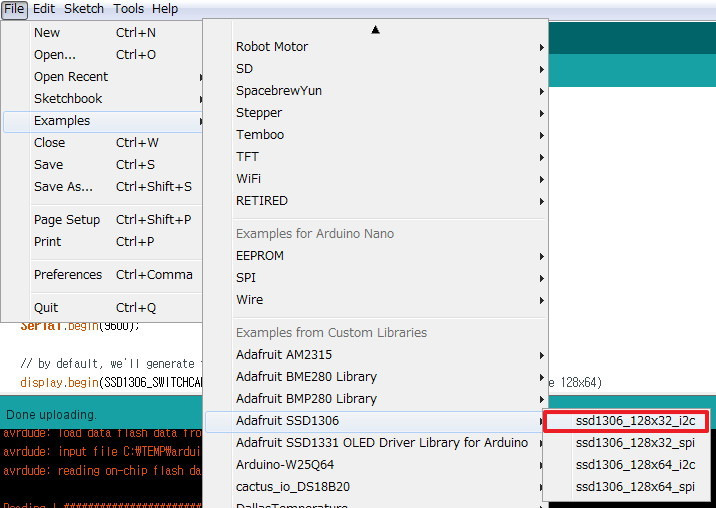
Task: Open the TFT examples
Action: (x=375, y=157)
